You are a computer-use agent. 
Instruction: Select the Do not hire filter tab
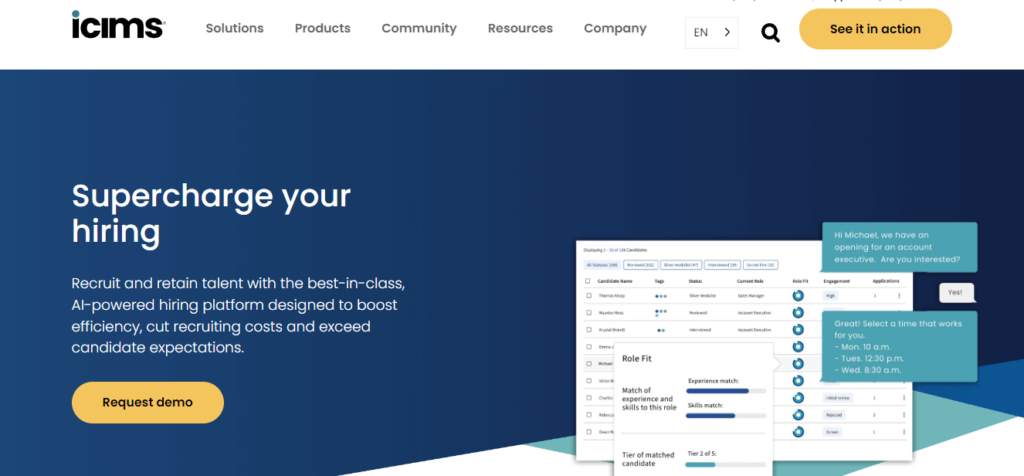[x=761, y=264]
